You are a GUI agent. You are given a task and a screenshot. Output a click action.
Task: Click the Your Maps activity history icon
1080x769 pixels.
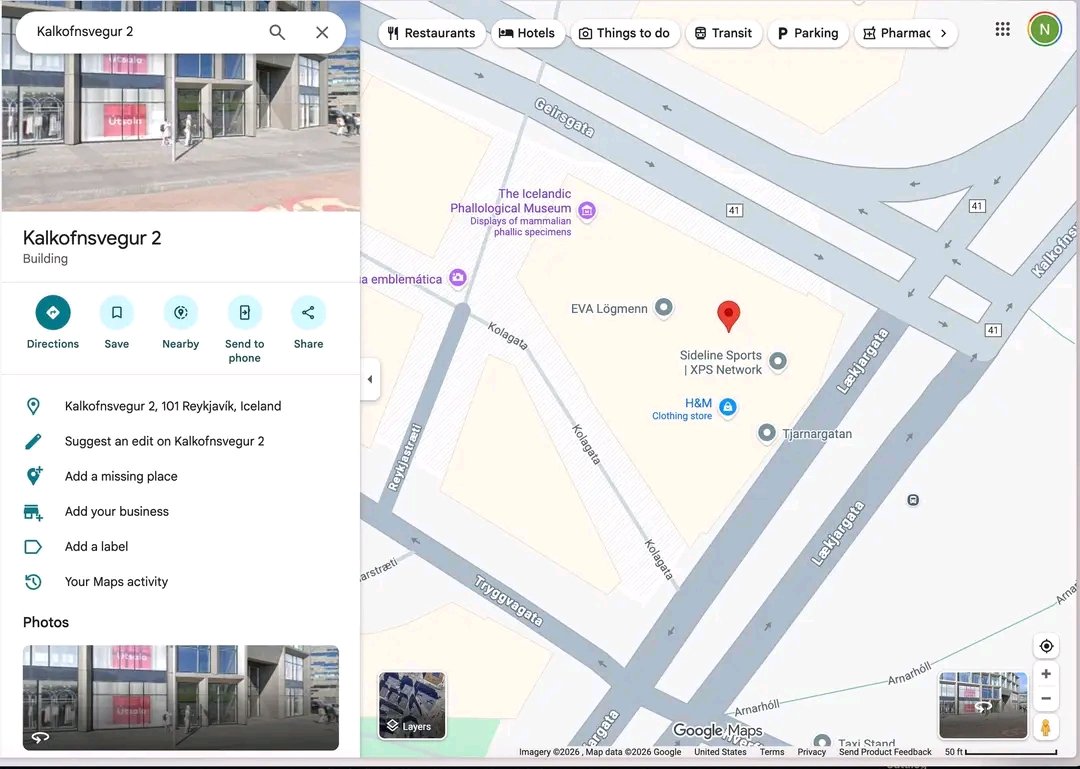(33, 582)
